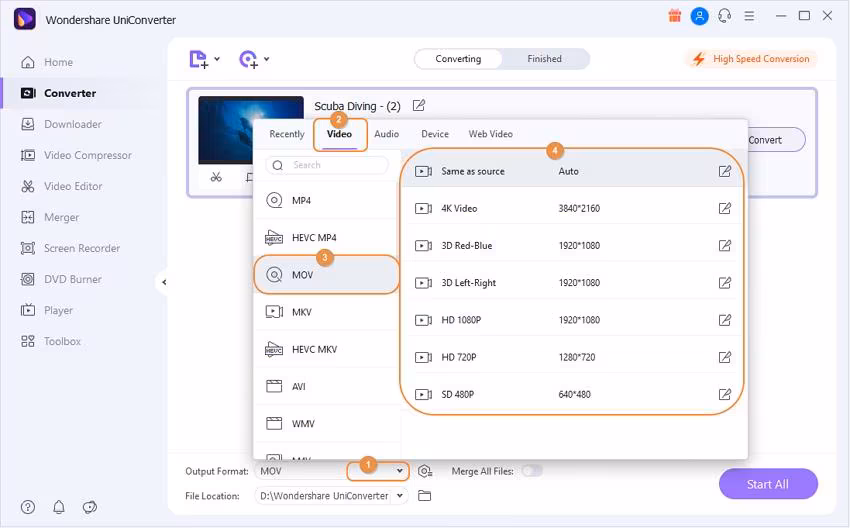
Task: Click the format Search field
Action: tap(327, 165)
